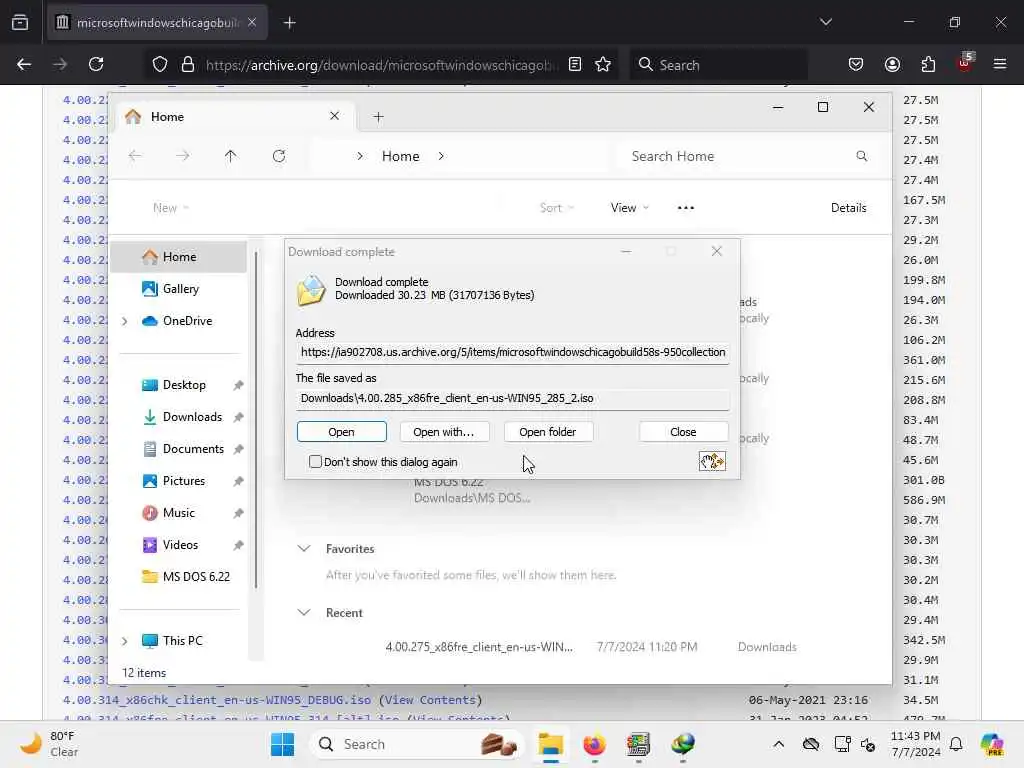This screenshot has height=768, width=1024.
Task: Open a new Firefox tab
Action: 289,23
